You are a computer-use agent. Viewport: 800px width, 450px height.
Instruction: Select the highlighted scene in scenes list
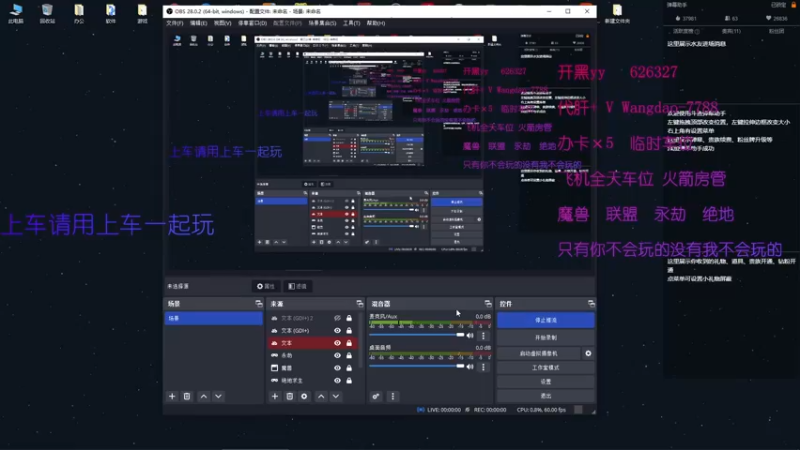(x=213, y=318)
